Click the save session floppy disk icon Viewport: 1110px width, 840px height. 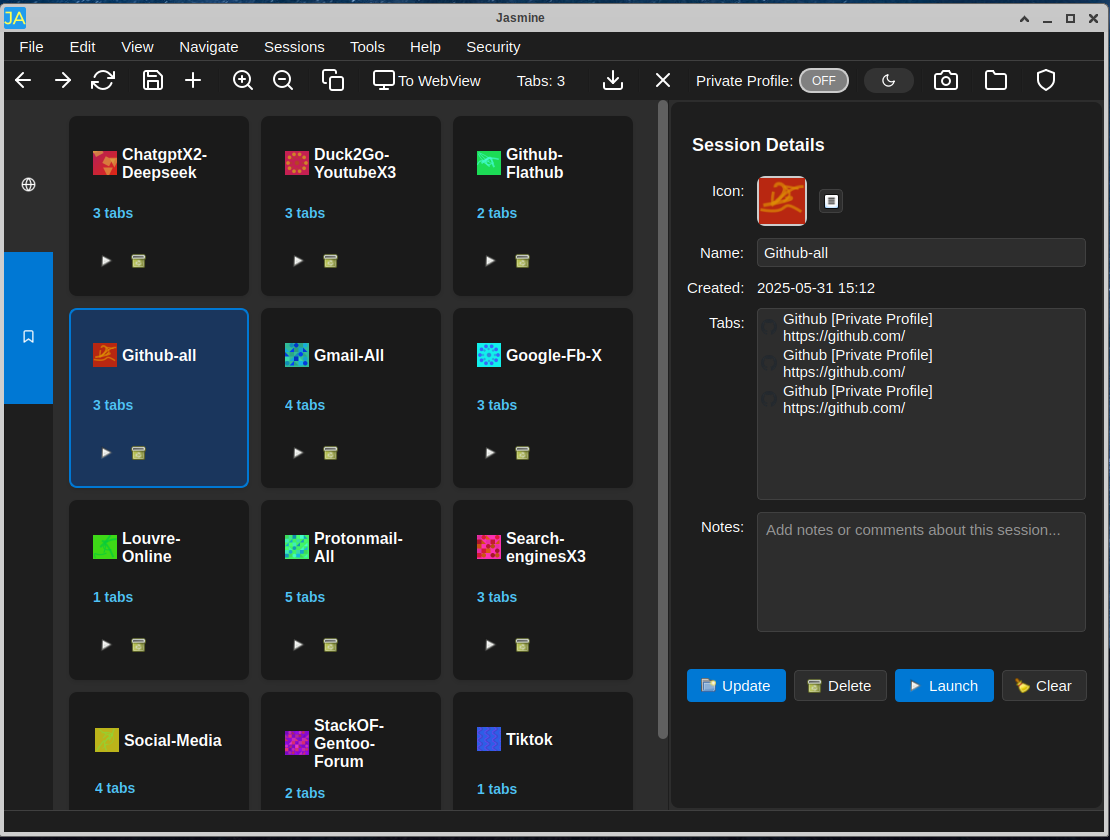[x=153, y=80]
